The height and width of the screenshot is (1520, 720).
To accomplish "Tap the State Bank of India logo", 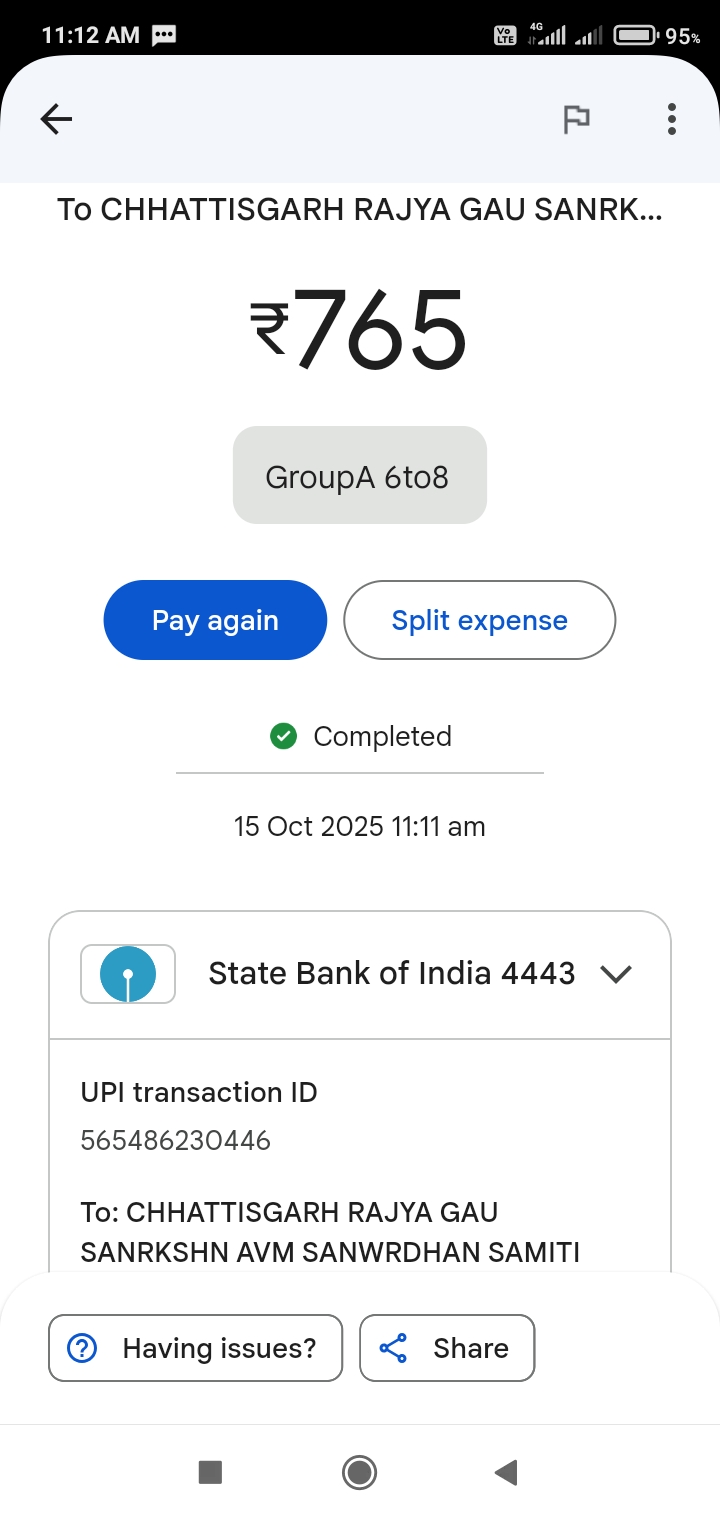I will click(x=128, y=974).
